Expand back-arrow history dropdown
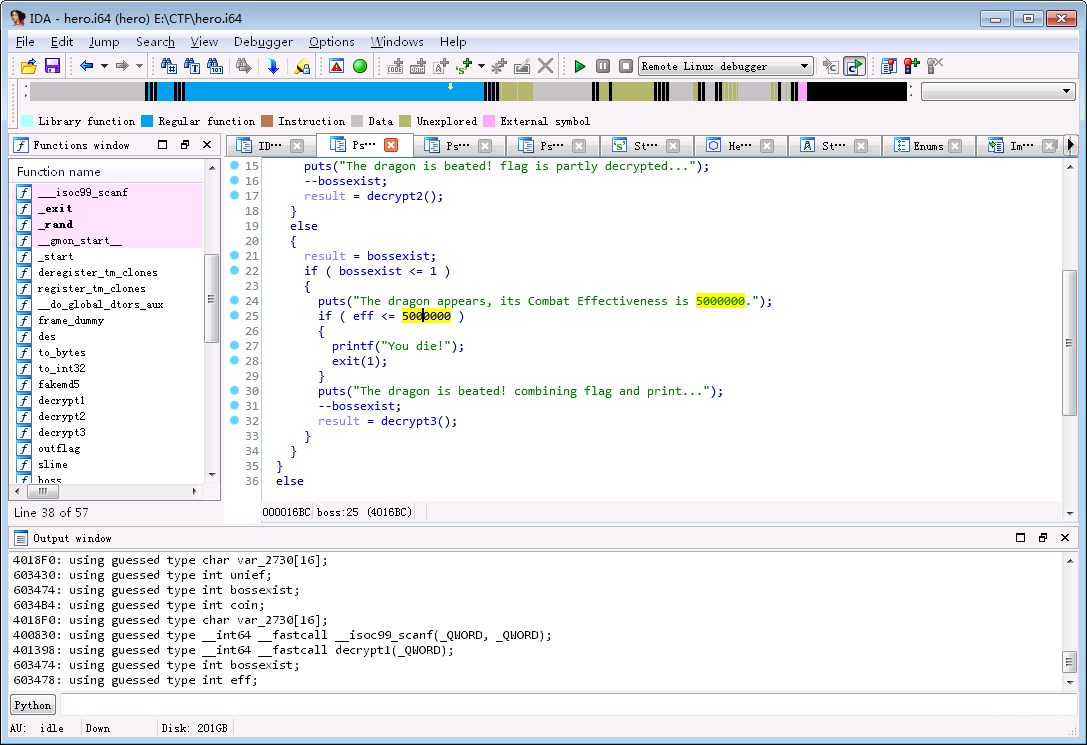The width and height of the screenshot is (1087, 745). click(104, 66)
